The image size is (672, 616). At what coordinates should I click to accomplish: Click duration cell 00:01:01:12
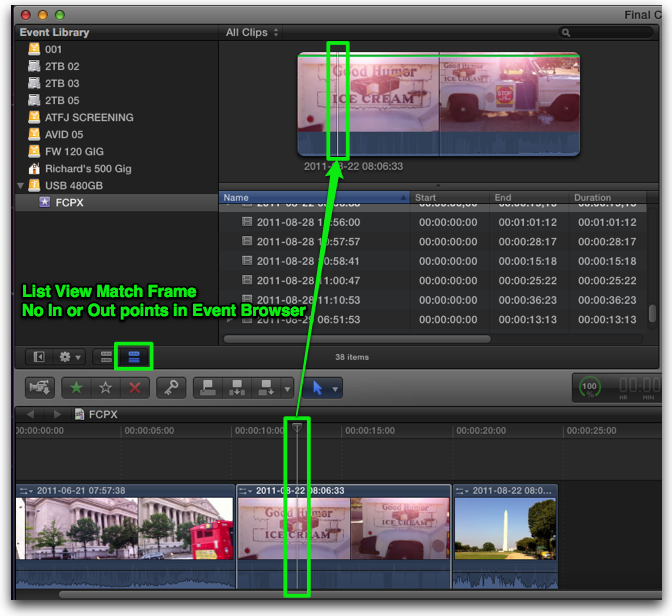click(607, 222)
